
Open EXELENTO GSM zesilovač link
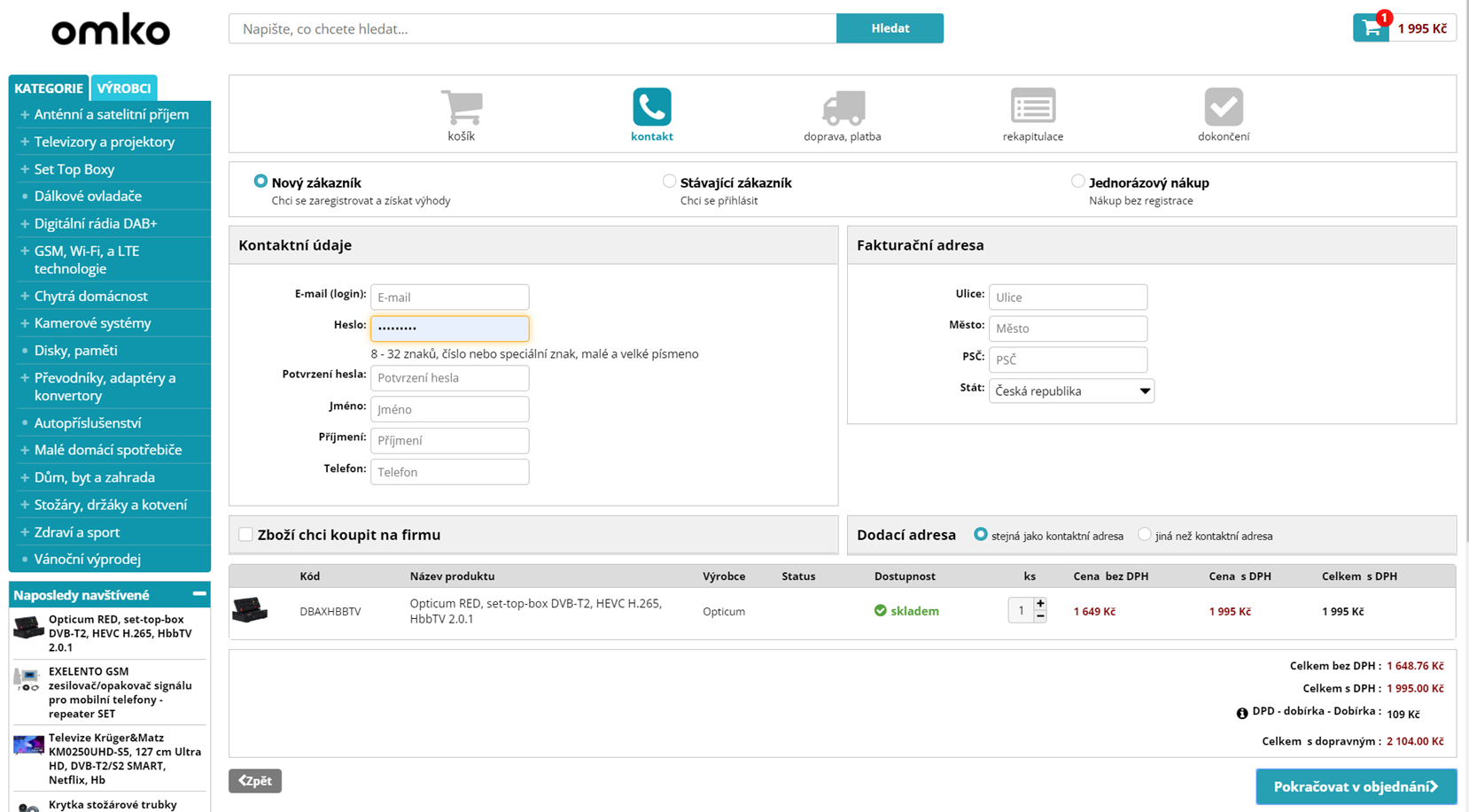[x=120, y=692]
